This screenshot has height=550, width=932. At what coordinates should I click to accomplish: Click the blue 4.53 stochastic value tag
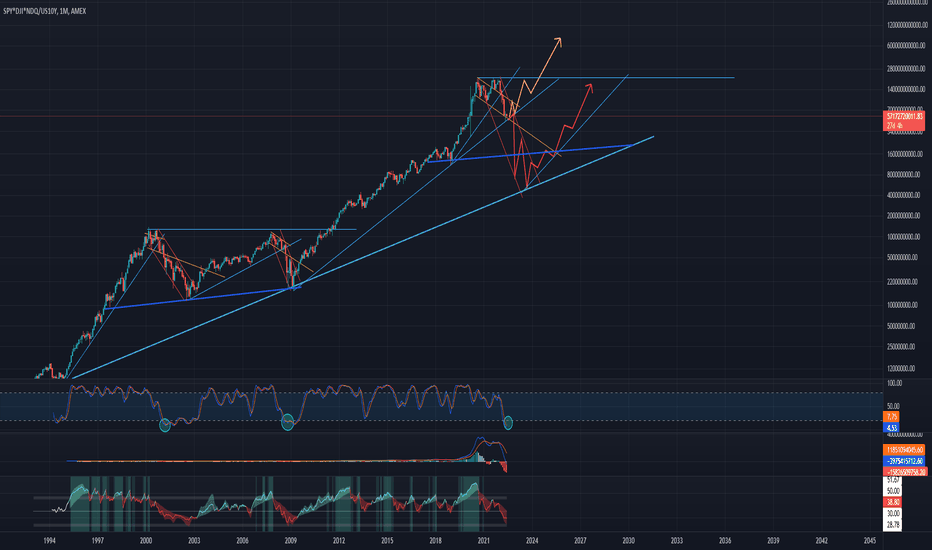[x=892, y=428]
